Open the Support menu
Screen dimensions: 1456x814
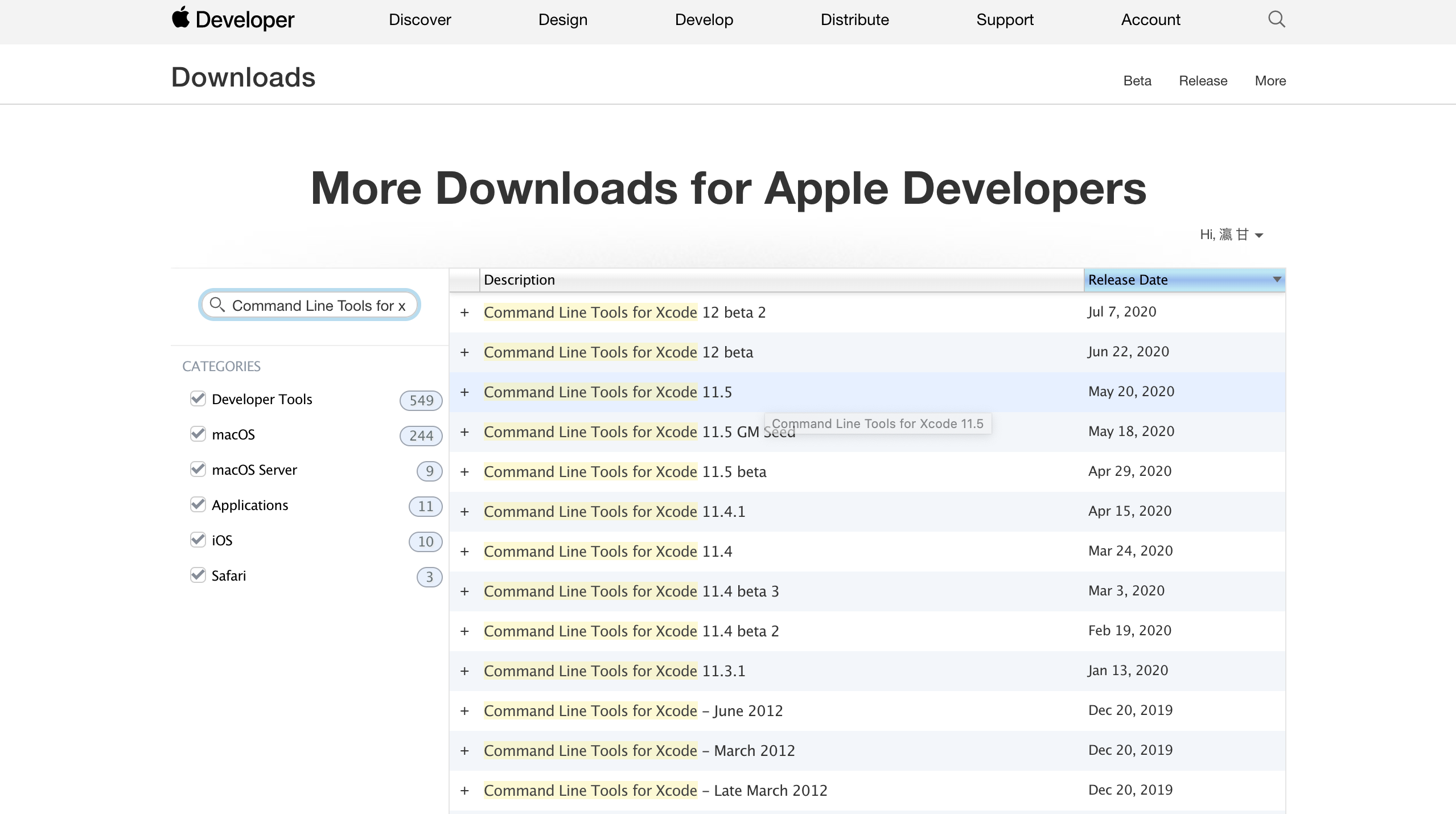click(x=1005, y=19)
